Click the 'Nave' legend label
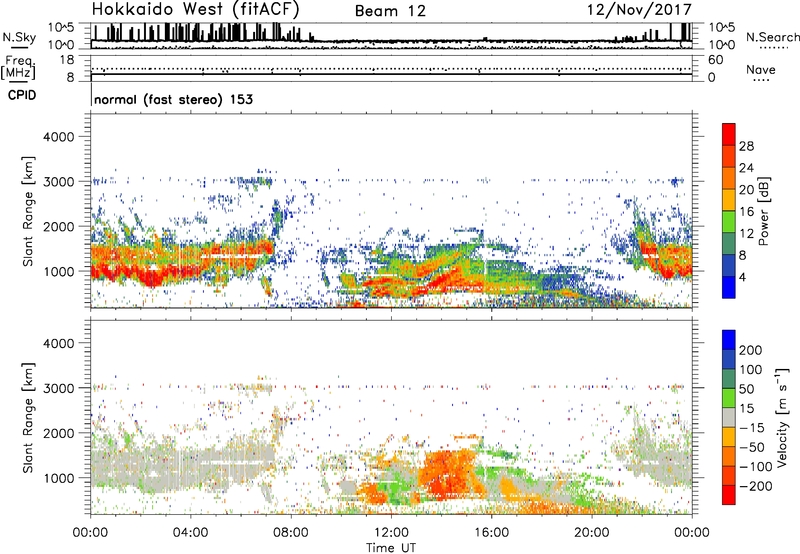Screen dimensions: 800x554 pyautogui.click(x=761, y=69)
